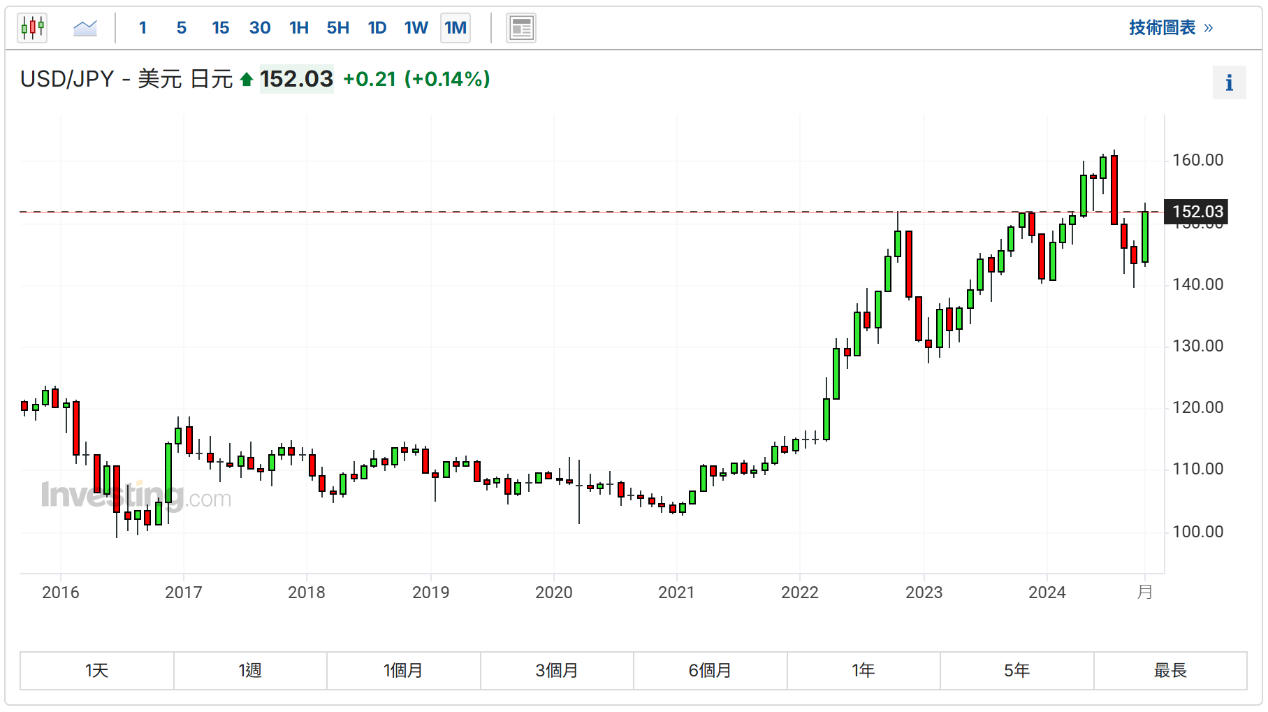Show the 1天 time range
This screenshot has height=712, width=1268.
97,670
